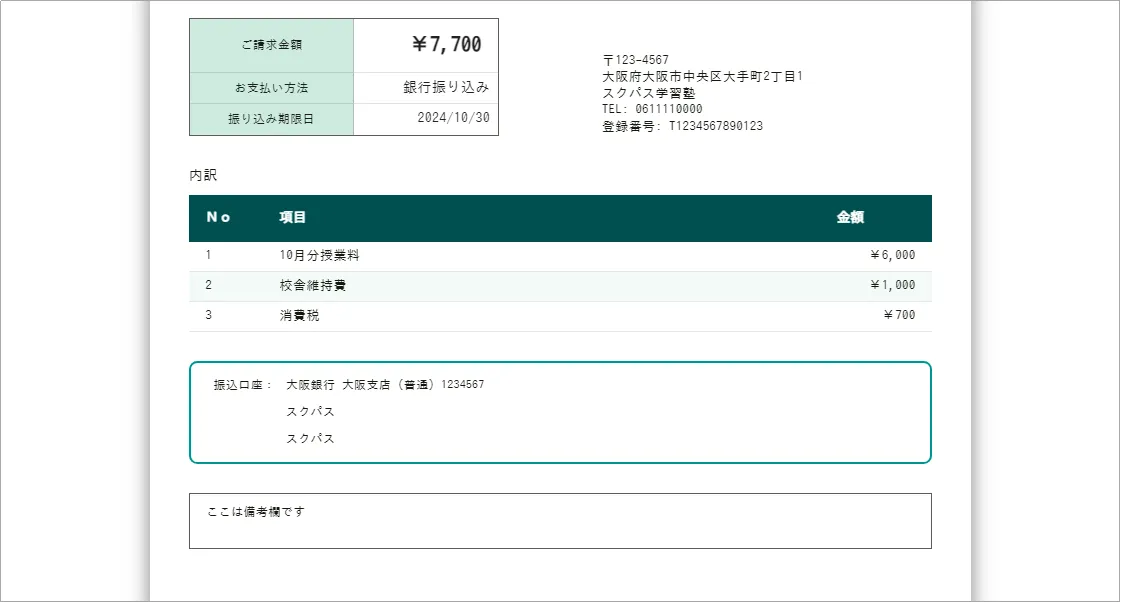Select the 銀行振り込み payment method value

click(x=446, y=87)
